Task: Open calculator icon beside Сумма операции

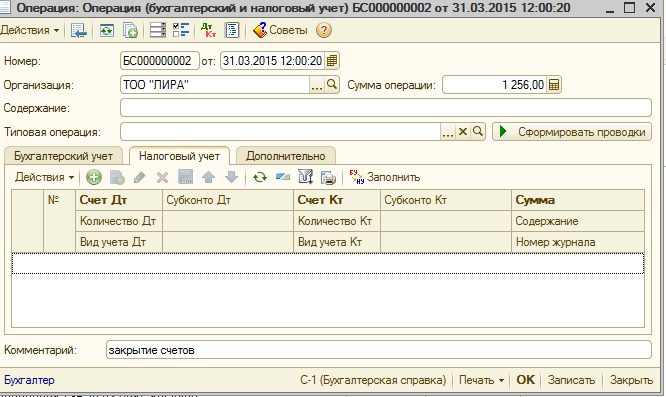Action: pyautogui.click(x=554, y=84)
